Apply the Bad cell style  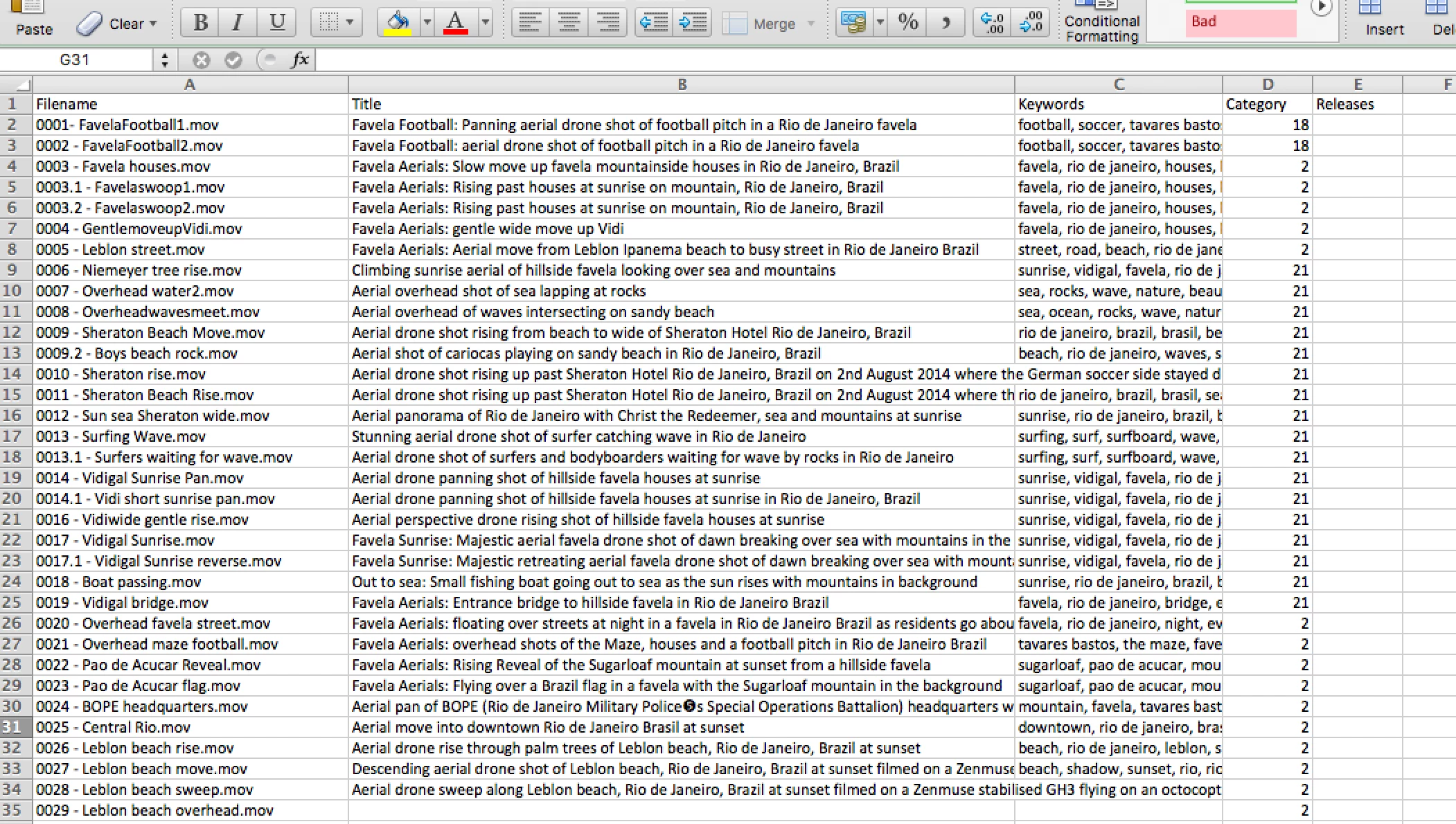coord(1240,22)
